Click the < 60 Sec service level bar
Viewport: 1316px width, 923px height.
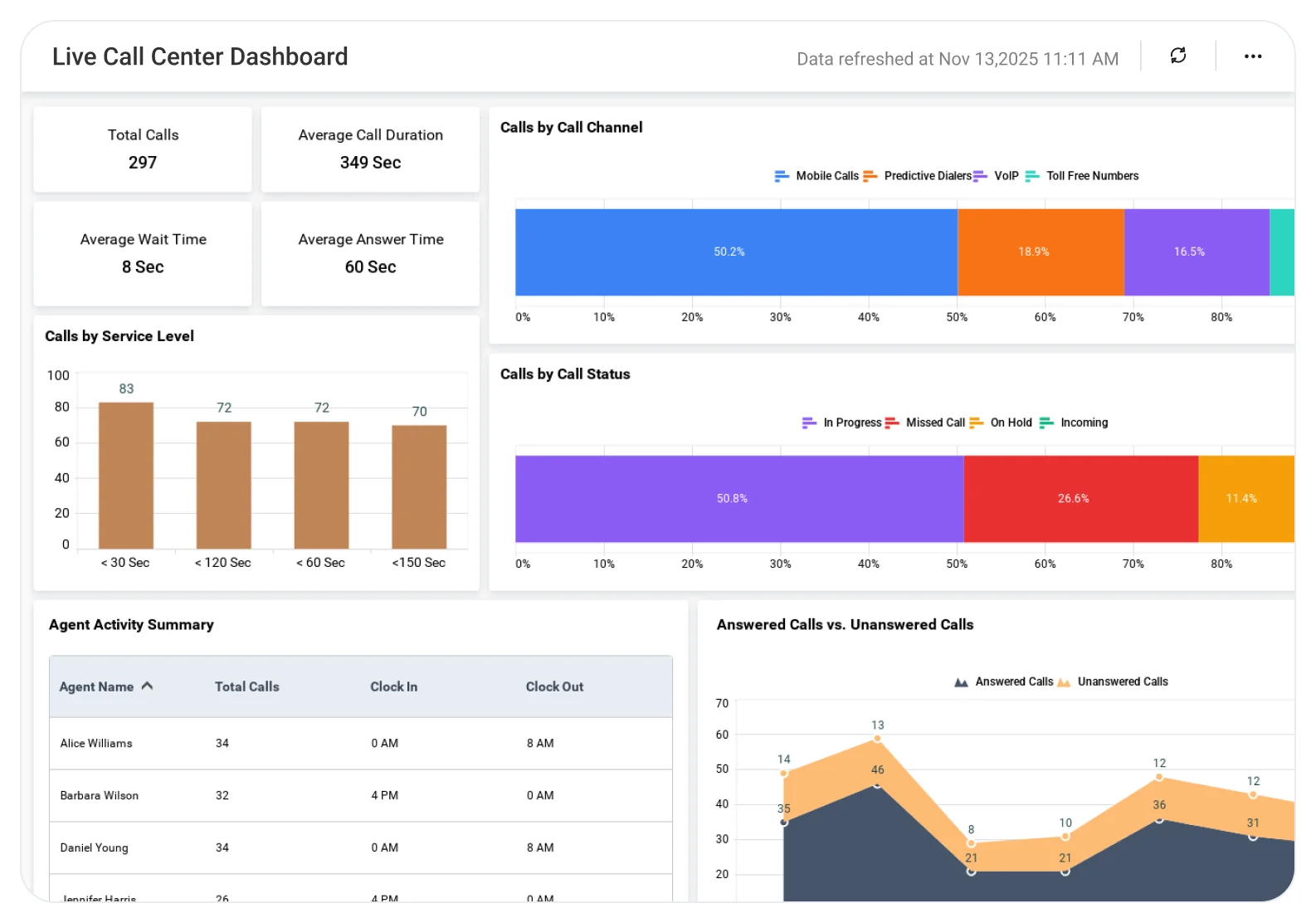321,485
